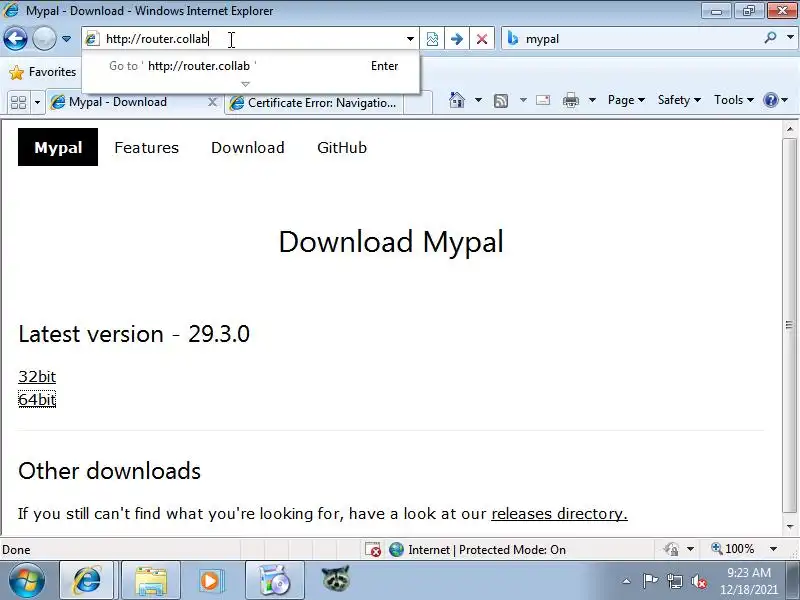Click the magnifier search icon

click(770, 38)
